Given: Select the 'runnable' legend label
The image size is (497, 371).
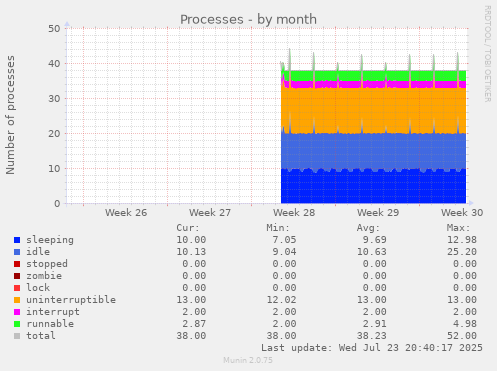Looking at the screenshot, I should coord(50,324).
